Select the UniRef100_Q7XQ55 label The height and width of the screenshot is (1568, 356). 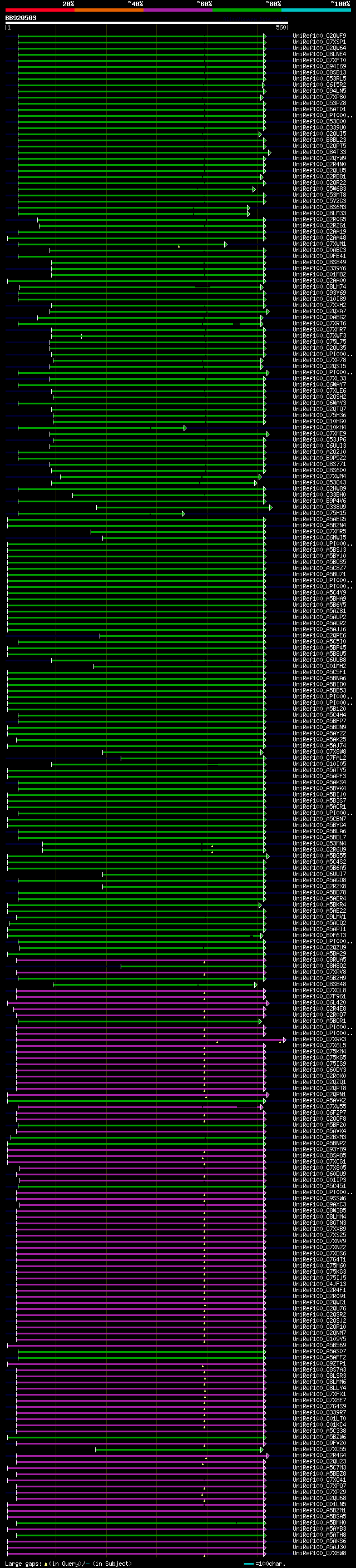(319, 1450)
